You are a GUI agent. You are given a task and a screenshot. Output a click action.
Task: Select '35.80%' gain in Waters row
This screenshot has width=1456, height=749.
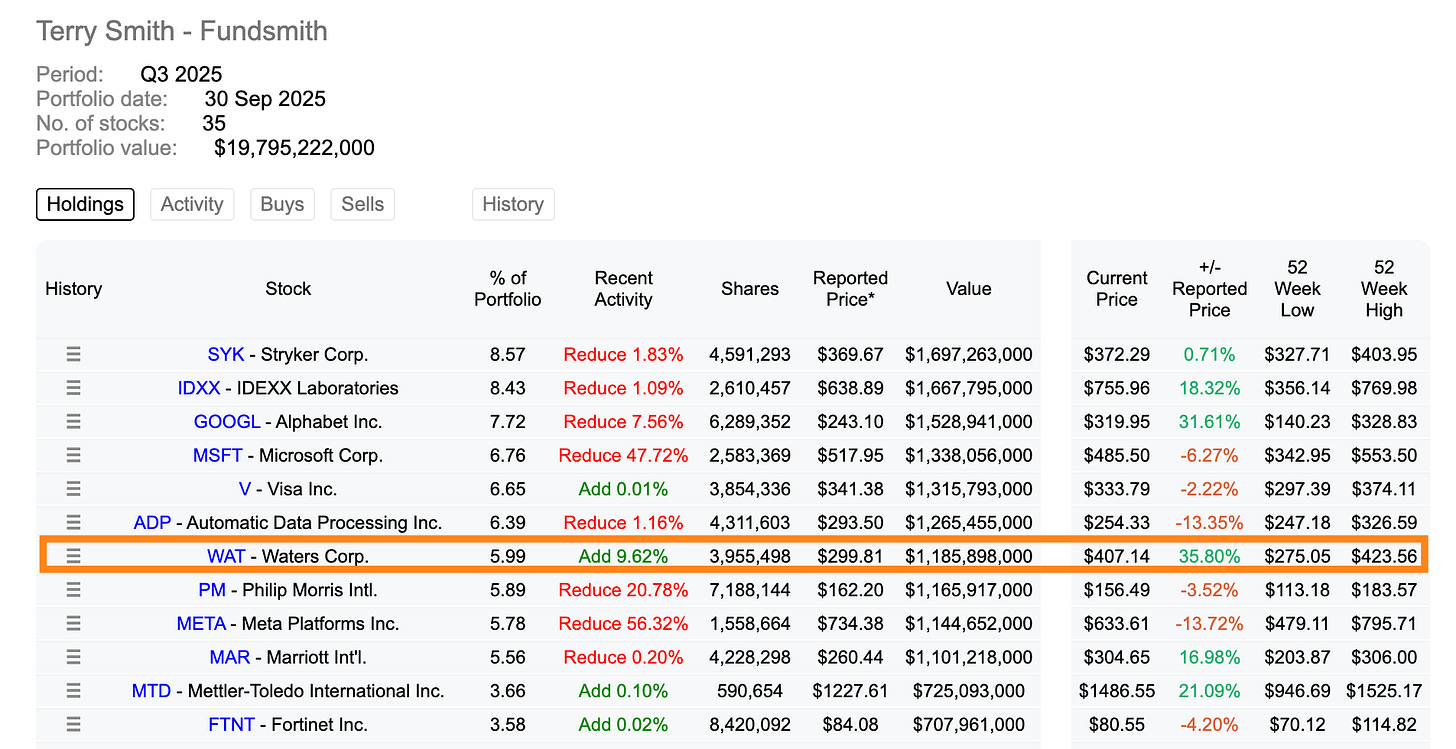[1209, 556]
